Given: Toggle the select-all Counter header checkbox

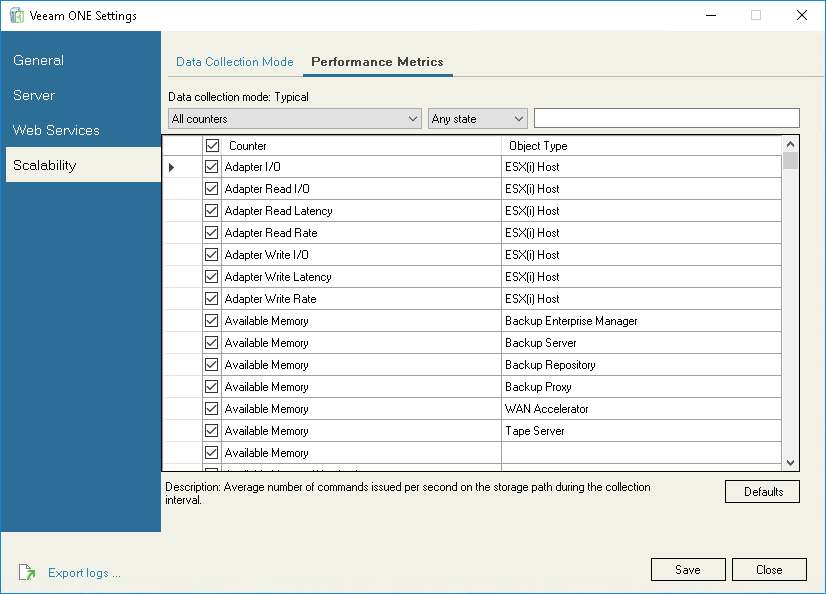Looking at the screenshot, I should pyautogui.click(x=212, y=146).
